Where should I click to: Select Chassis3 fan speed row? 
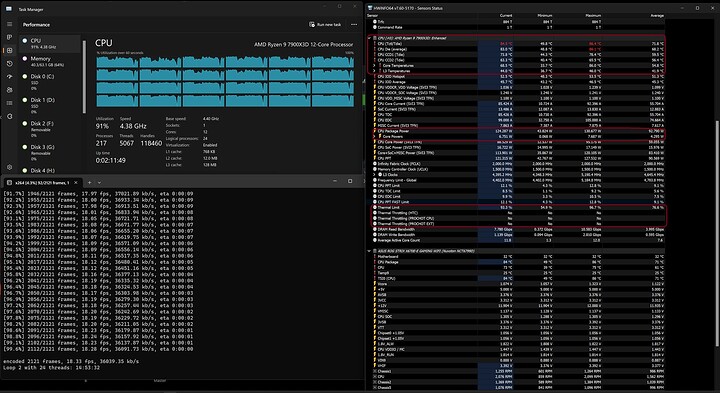(517, 387)
